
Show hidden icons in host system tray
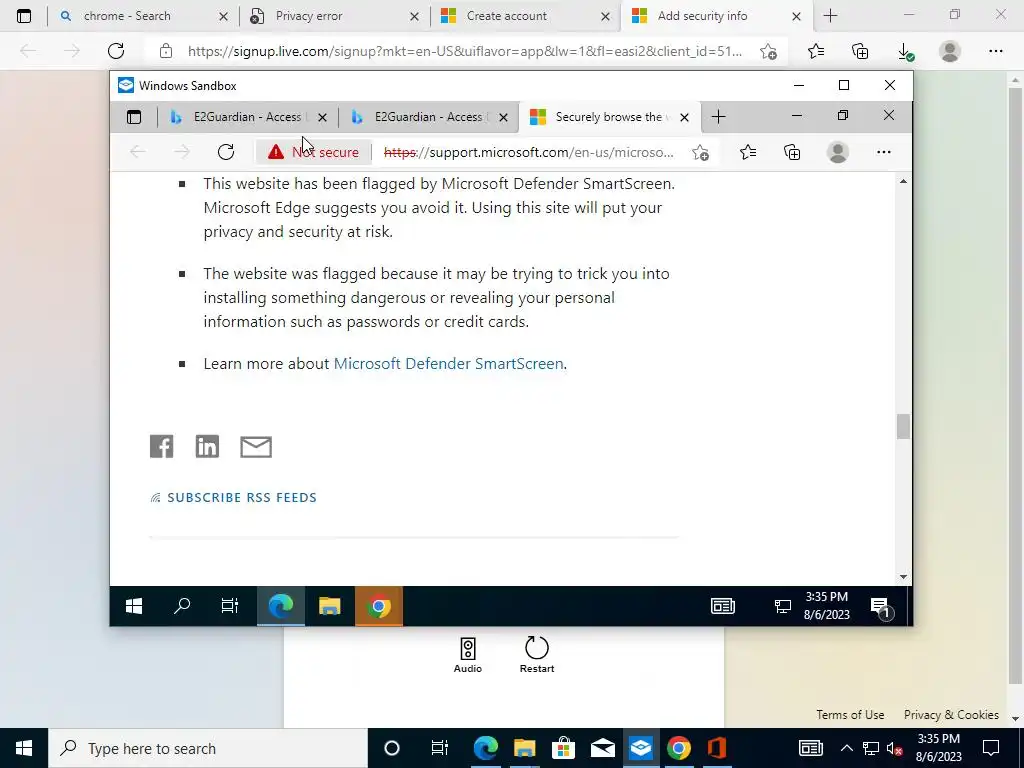pos(846,748)
